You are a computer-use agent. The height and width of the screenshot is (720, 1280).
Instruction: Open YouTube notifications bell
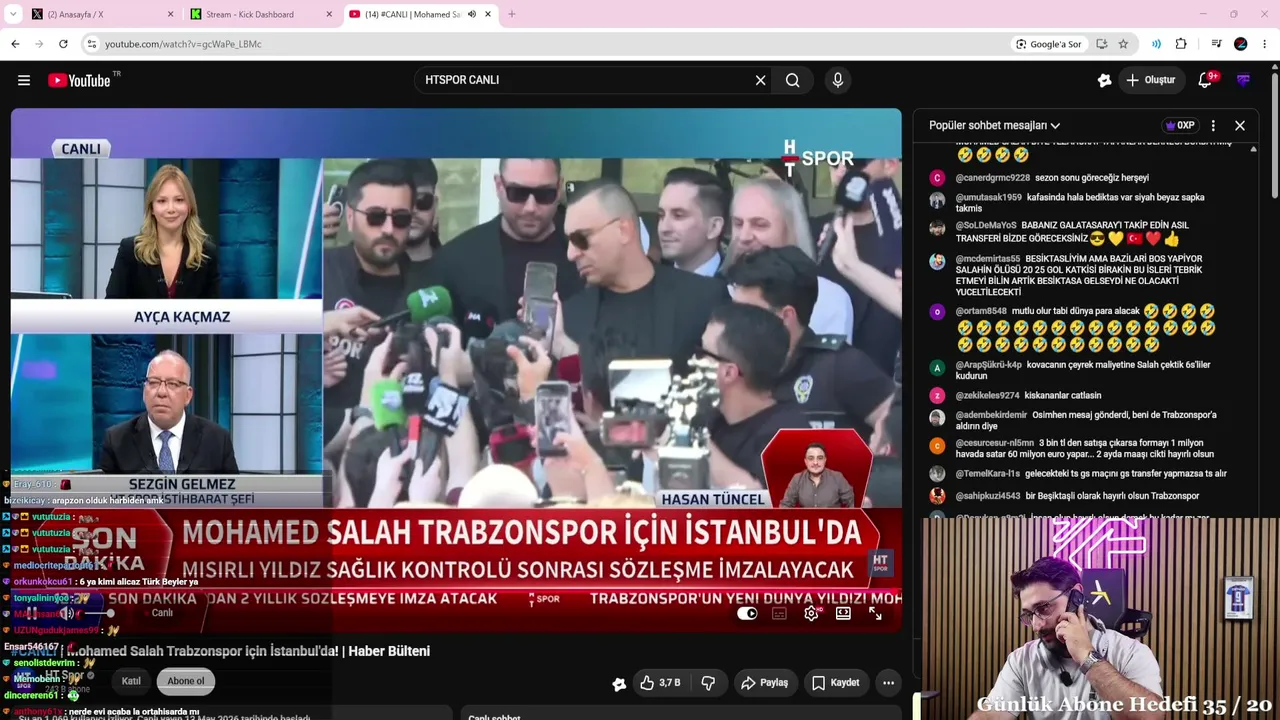[1206, 80]
